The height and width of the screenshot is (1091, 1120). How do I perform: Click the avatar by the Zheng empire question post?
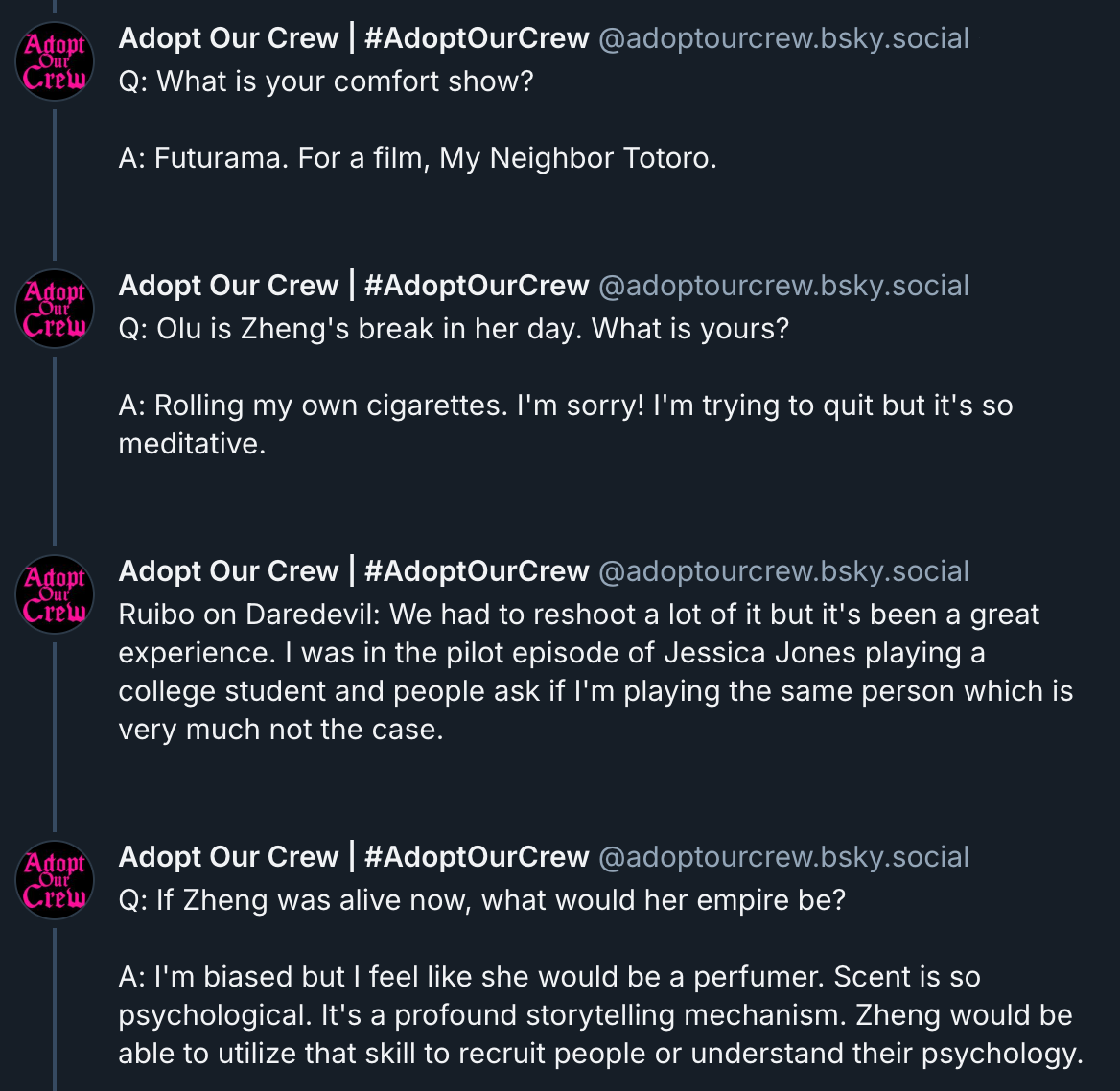[x=55, y=881]
